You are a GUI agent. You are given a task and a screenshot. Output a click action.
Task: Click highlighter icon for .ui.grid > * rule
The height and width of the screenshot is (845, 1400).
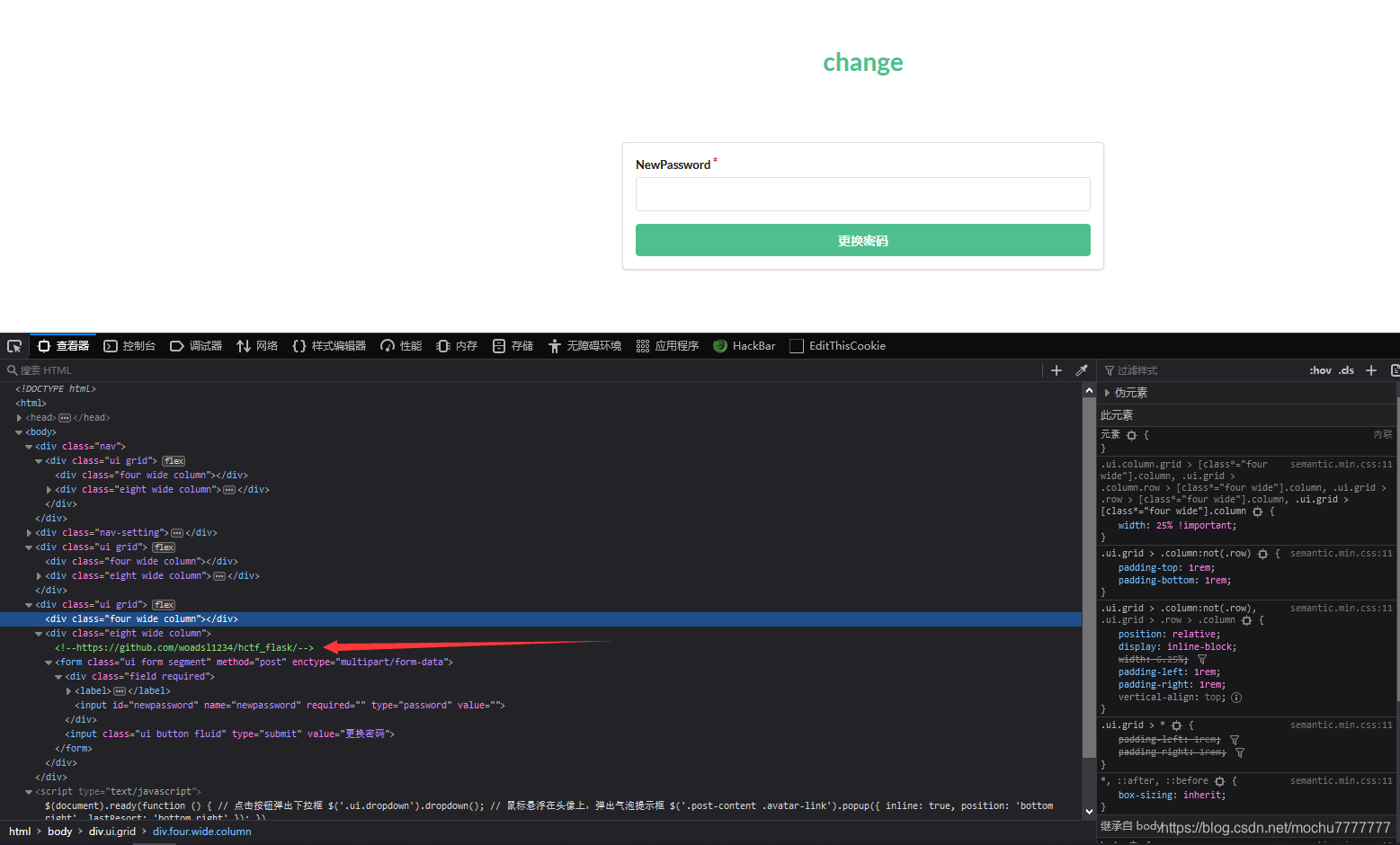[x=1176, y=725]
